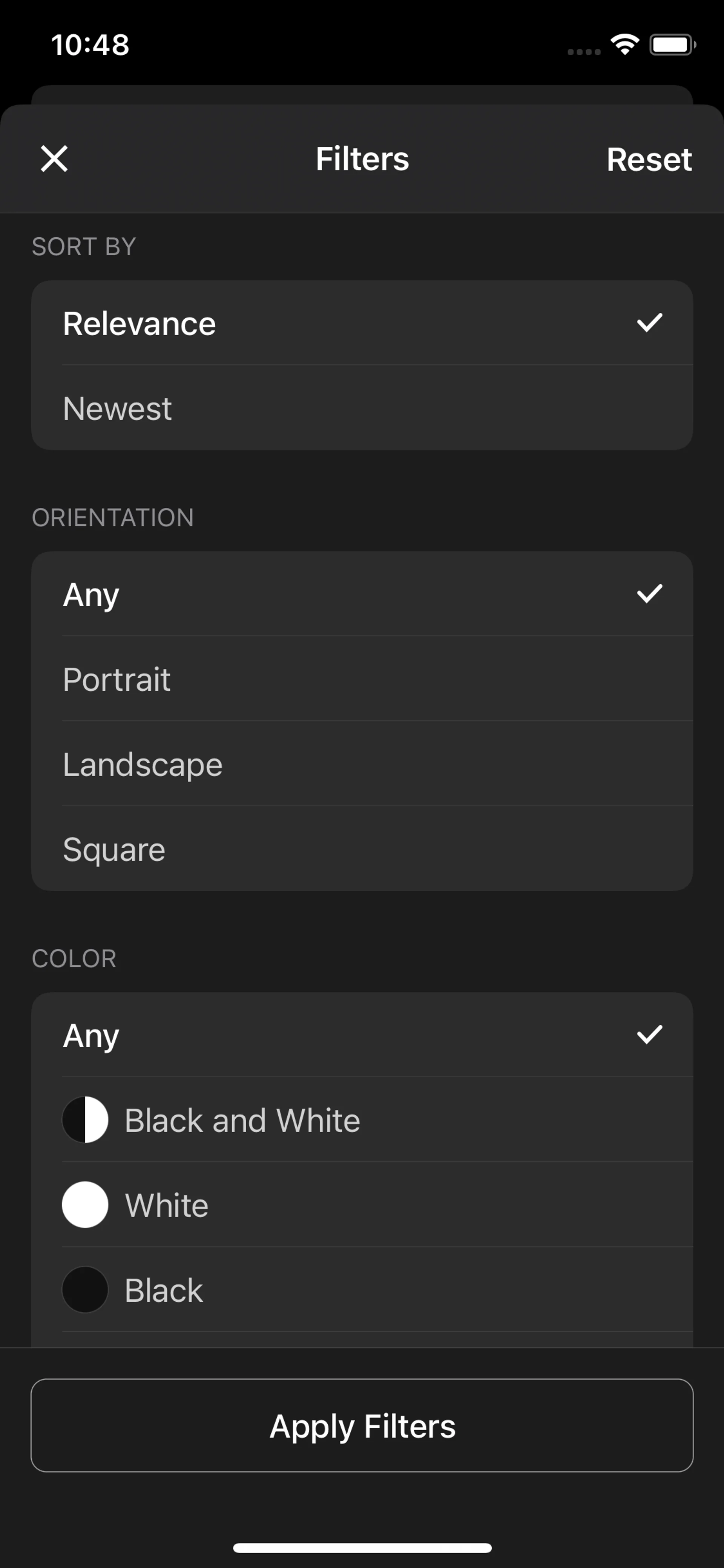
Task: Tap the Reset button
Action: [x=649, y=160]
